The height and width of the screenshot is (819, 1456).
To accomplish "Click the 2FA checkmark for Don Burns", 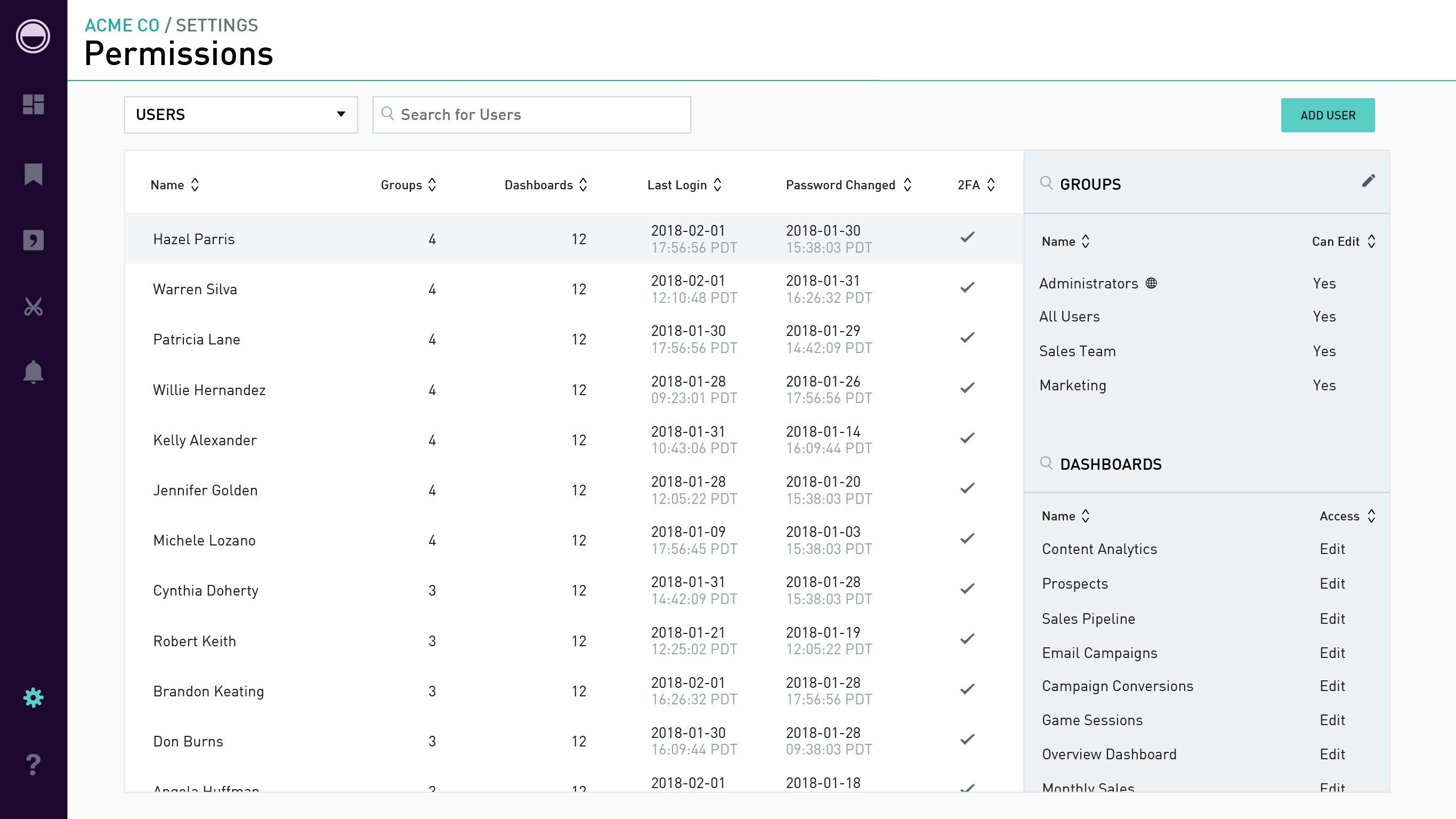I will click(x=968, y=739).
